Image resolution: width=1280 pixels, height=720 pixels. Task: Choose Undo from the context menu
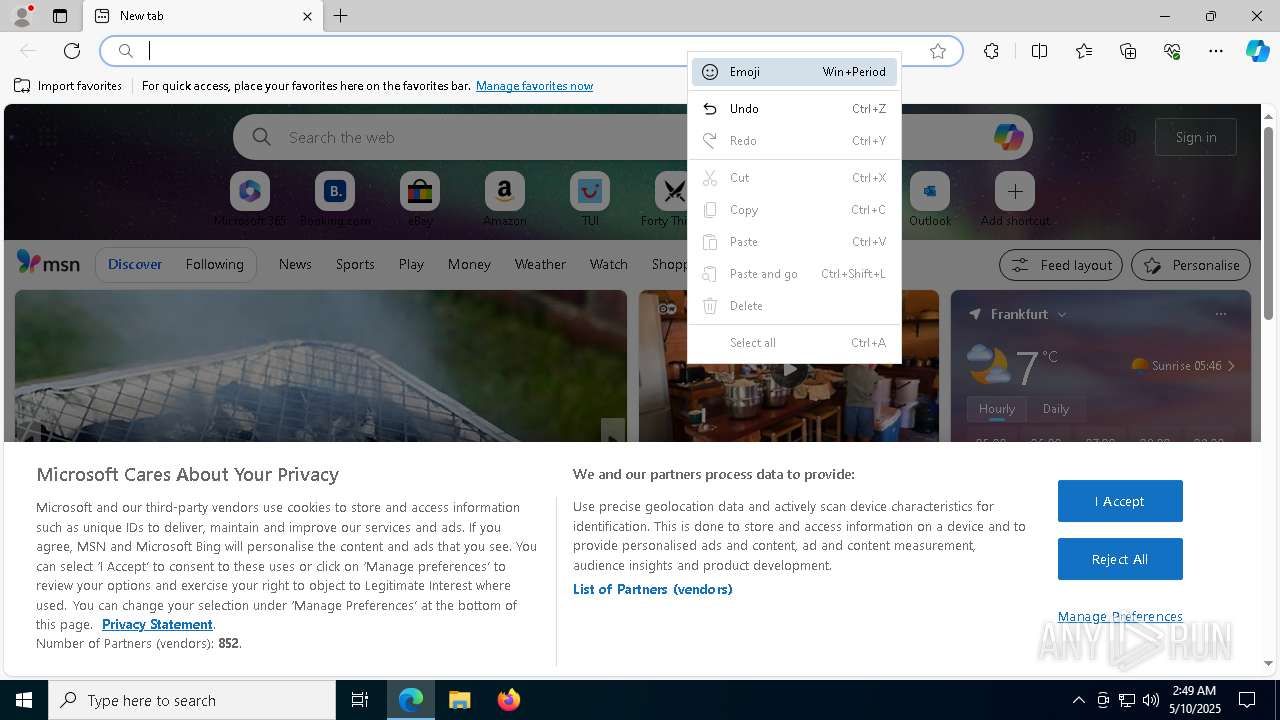click(x=794, y=109)
